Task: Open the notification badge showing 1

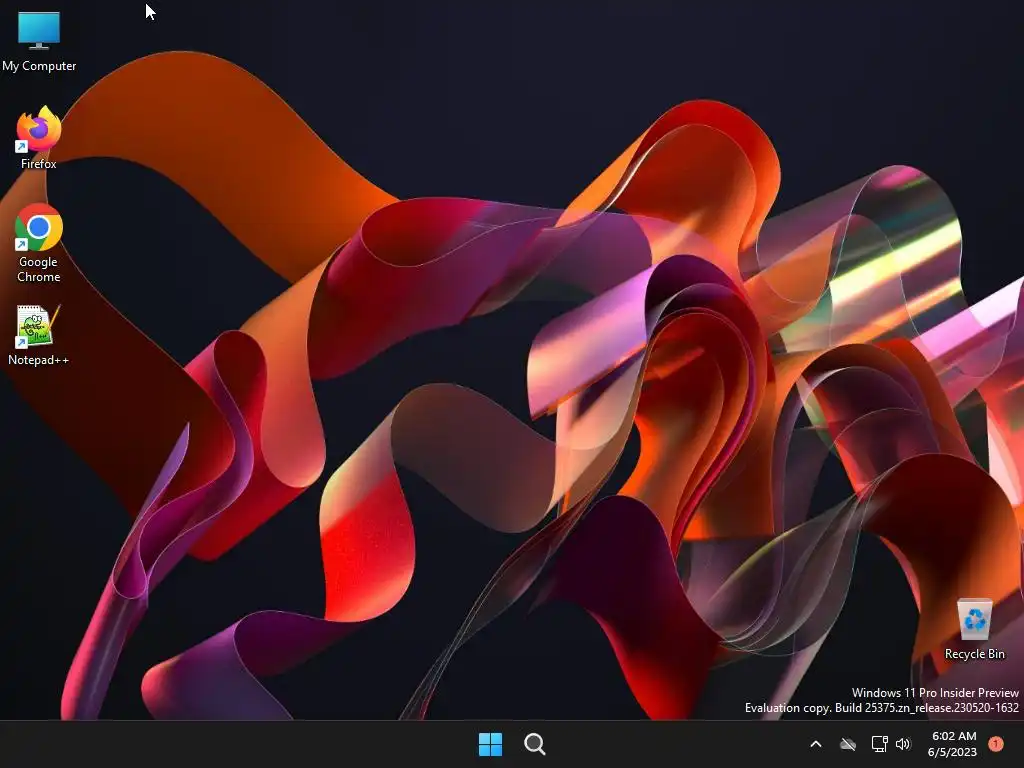Action: coord(996,744)
